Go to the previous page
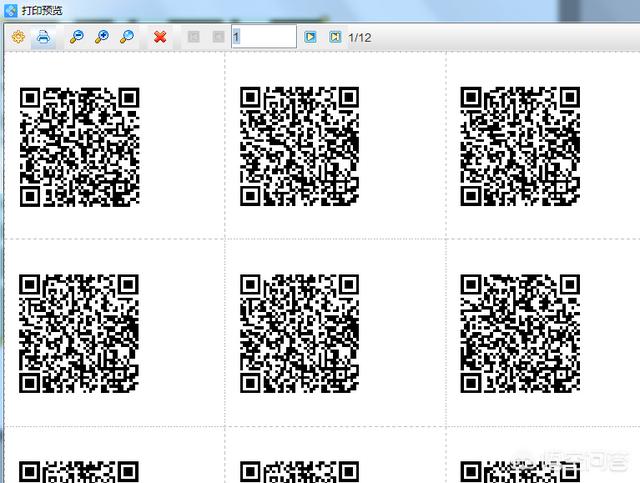Screen dimensions: 640x483 (217, 37)
